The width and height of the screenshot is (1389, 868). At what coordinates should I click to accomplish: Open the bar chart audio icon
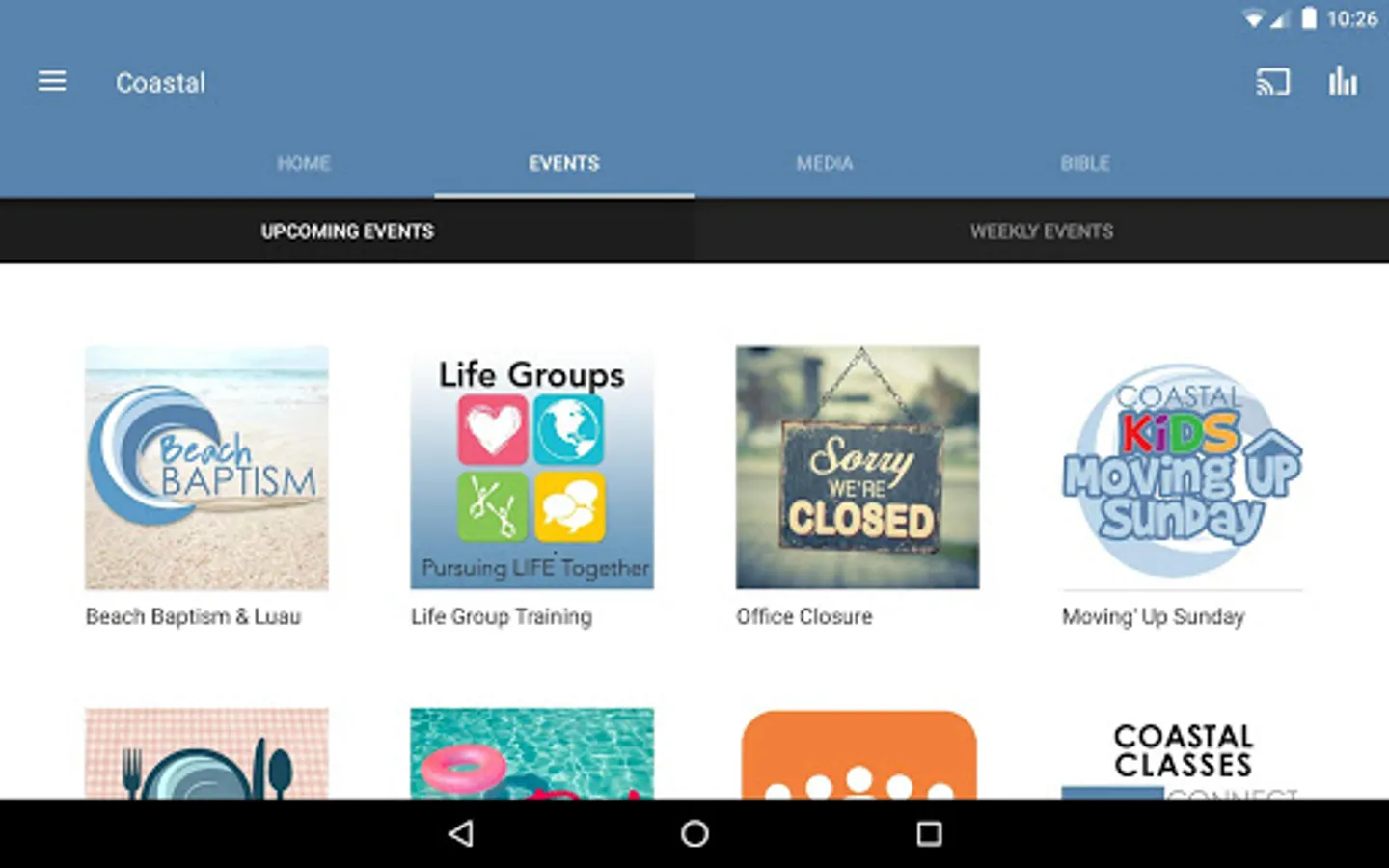1343,82
